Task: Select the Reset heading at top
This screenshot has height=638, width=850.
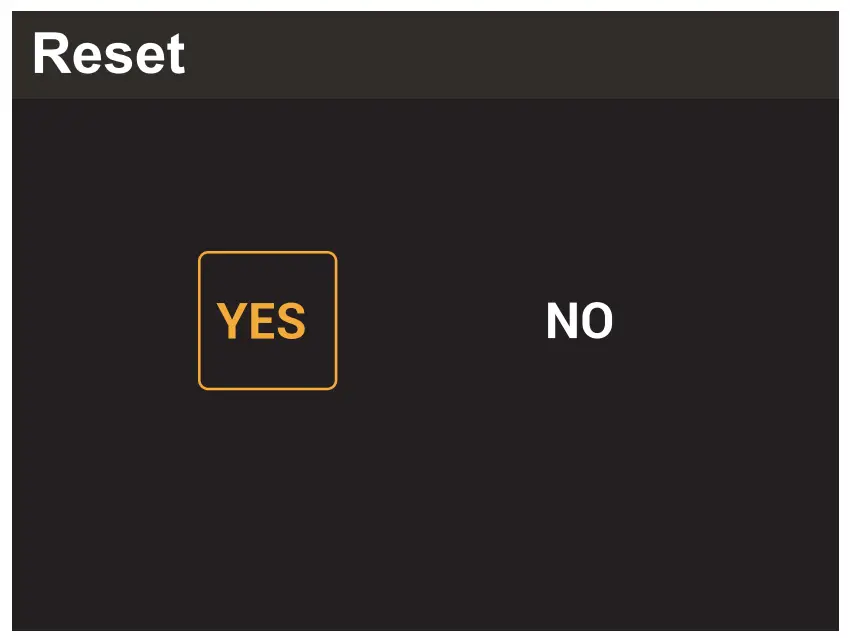Action: pyautogui.click(x=108, y=54)
